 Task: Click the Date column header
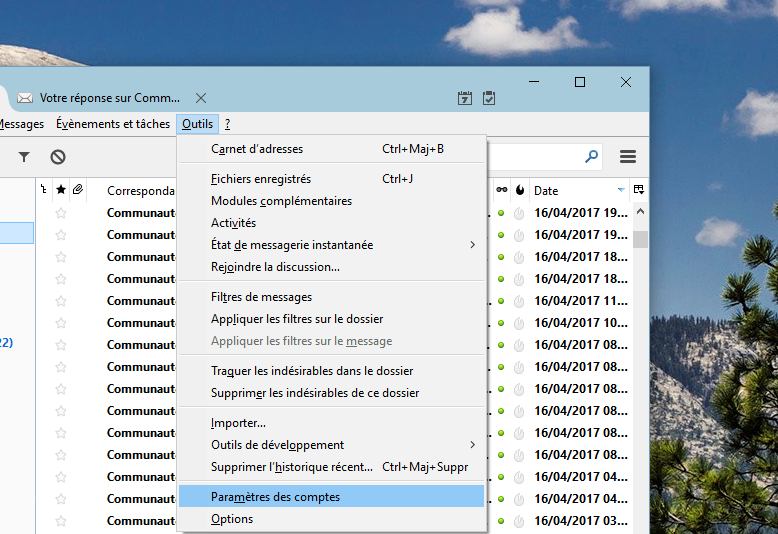click(570, 190)
